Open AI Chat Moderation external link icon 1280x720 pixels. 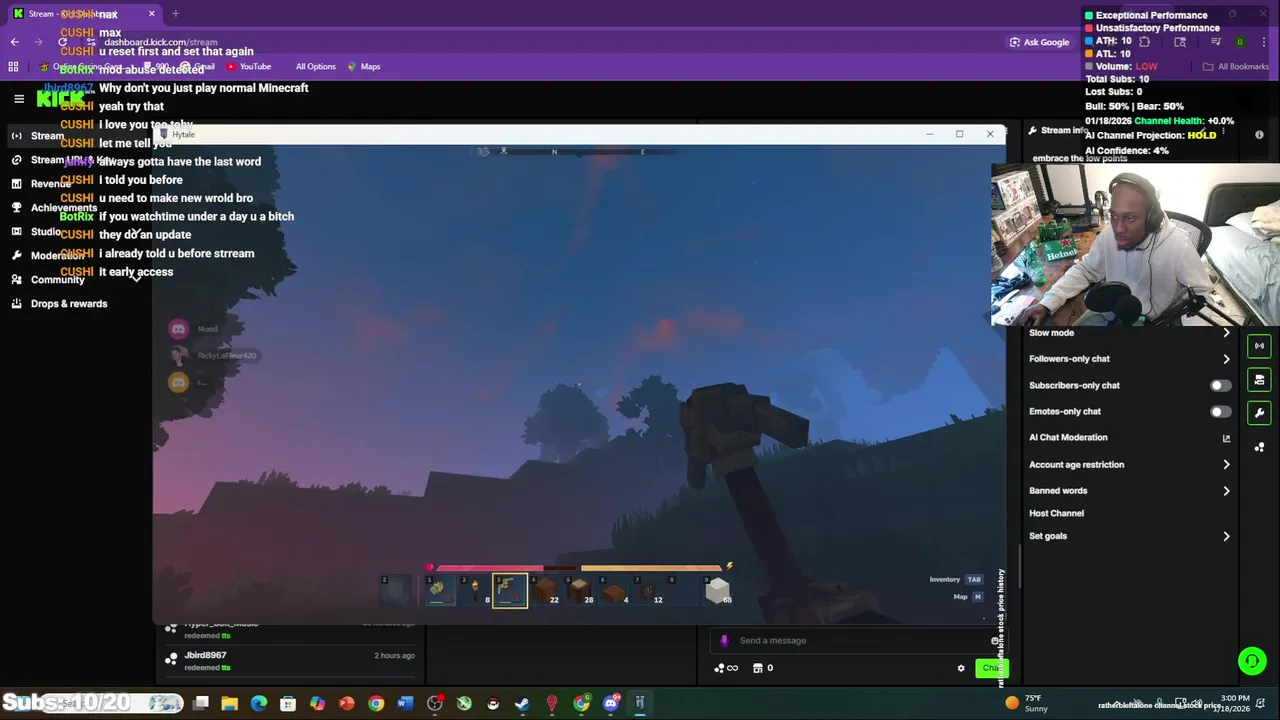point(1226,438)
